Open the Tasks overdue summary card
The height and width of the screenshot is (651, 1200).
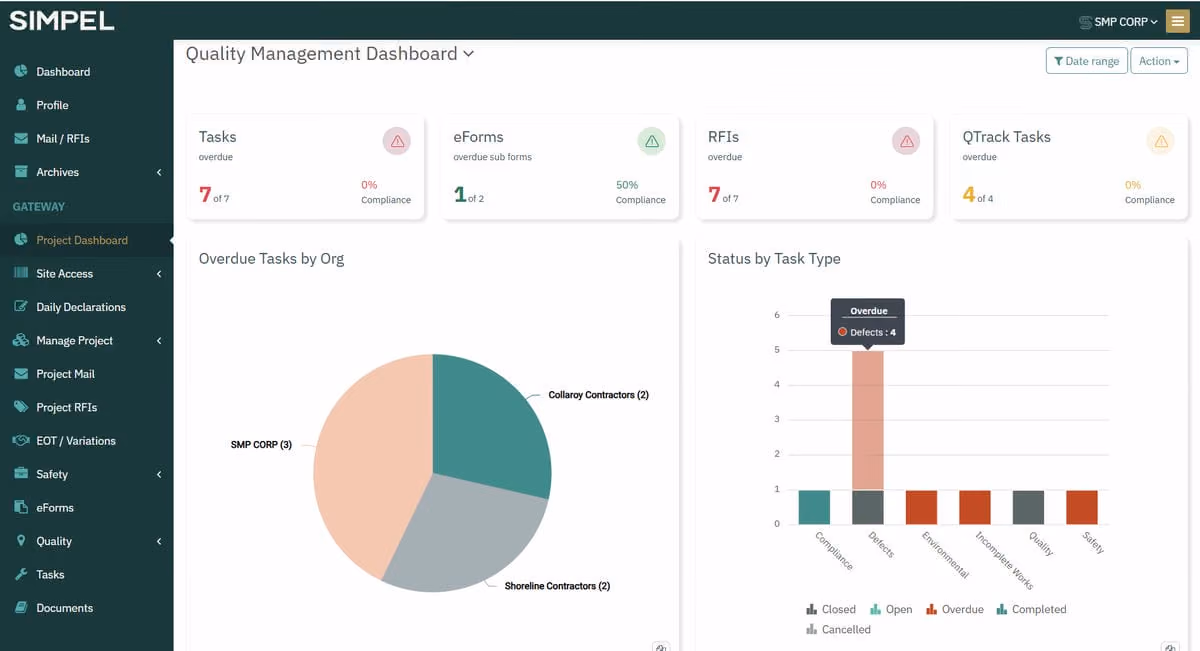pyautogui.click(x=305, y=167)
